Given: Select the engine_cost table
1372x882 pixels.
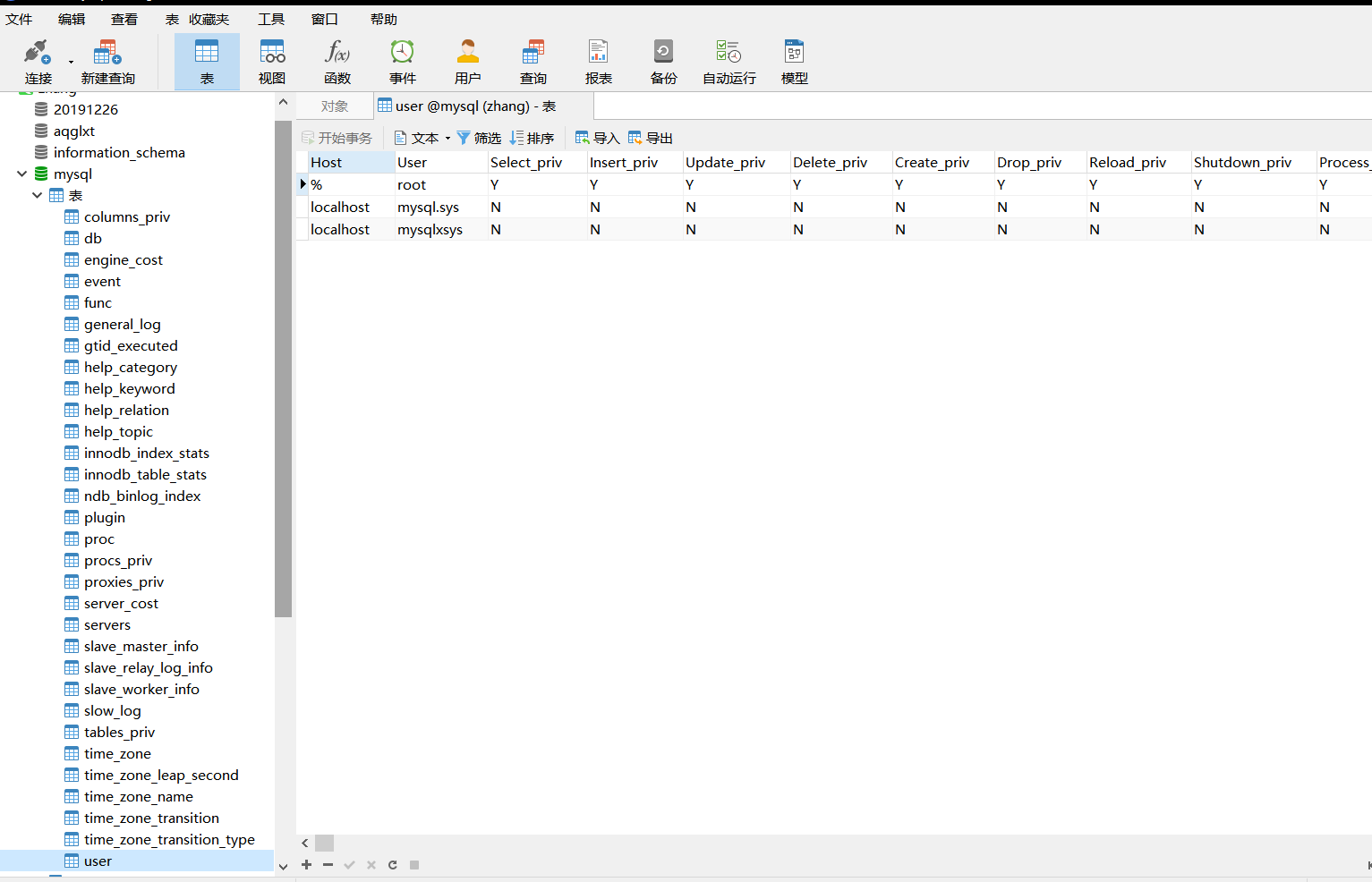Looking at the screenshot, I should (124, 259).
